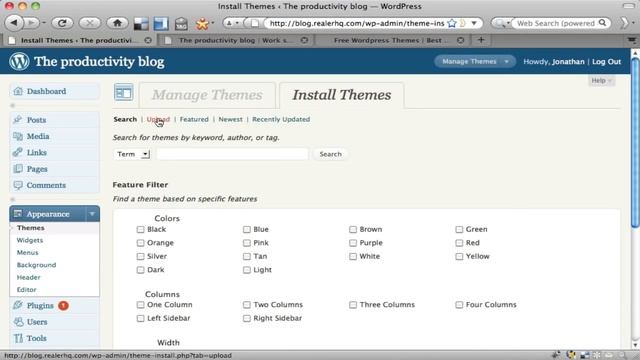Open the Widgets submenu item

(x=30, y=240)
